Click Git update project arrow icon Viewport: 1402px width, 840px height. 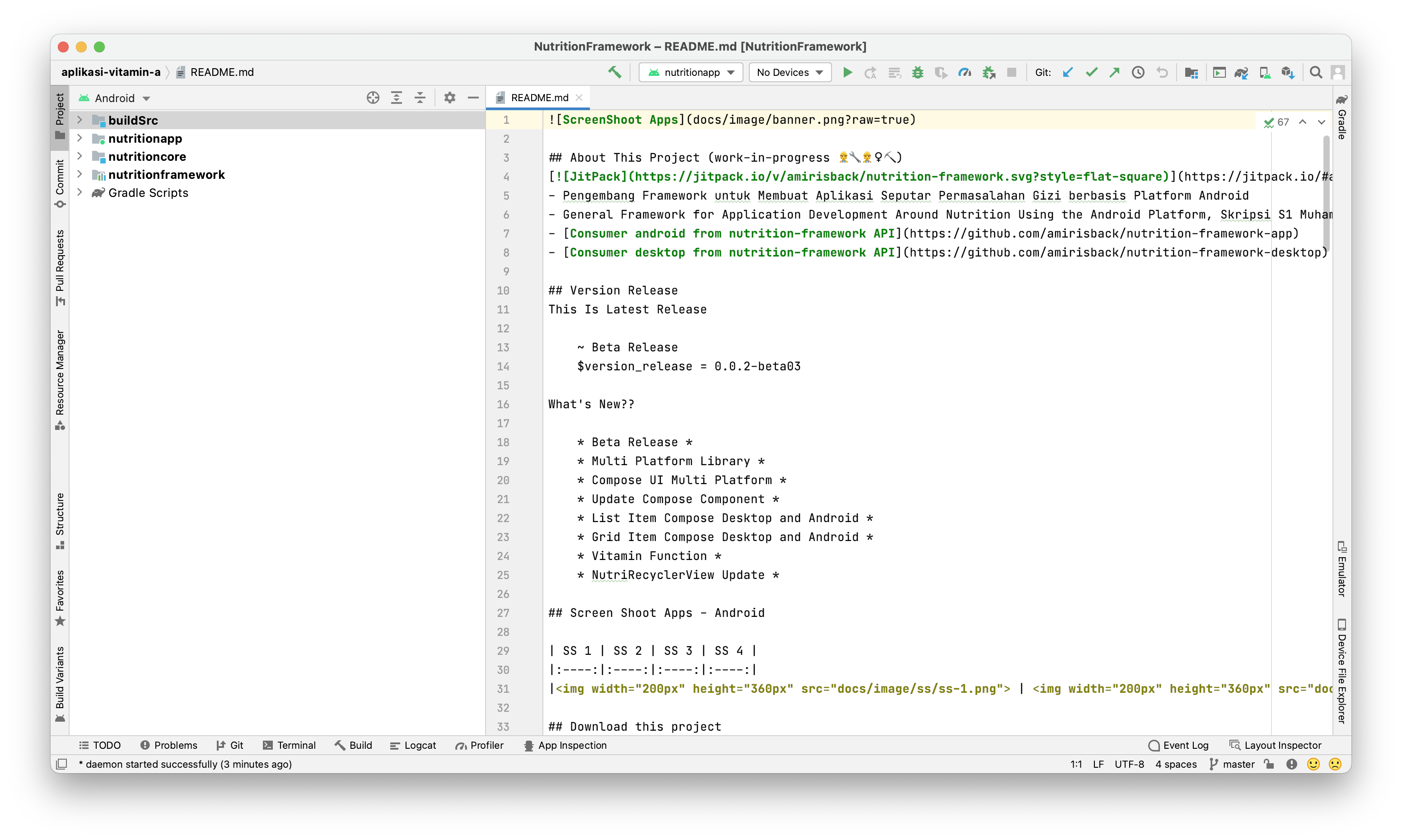(1068, 72)
